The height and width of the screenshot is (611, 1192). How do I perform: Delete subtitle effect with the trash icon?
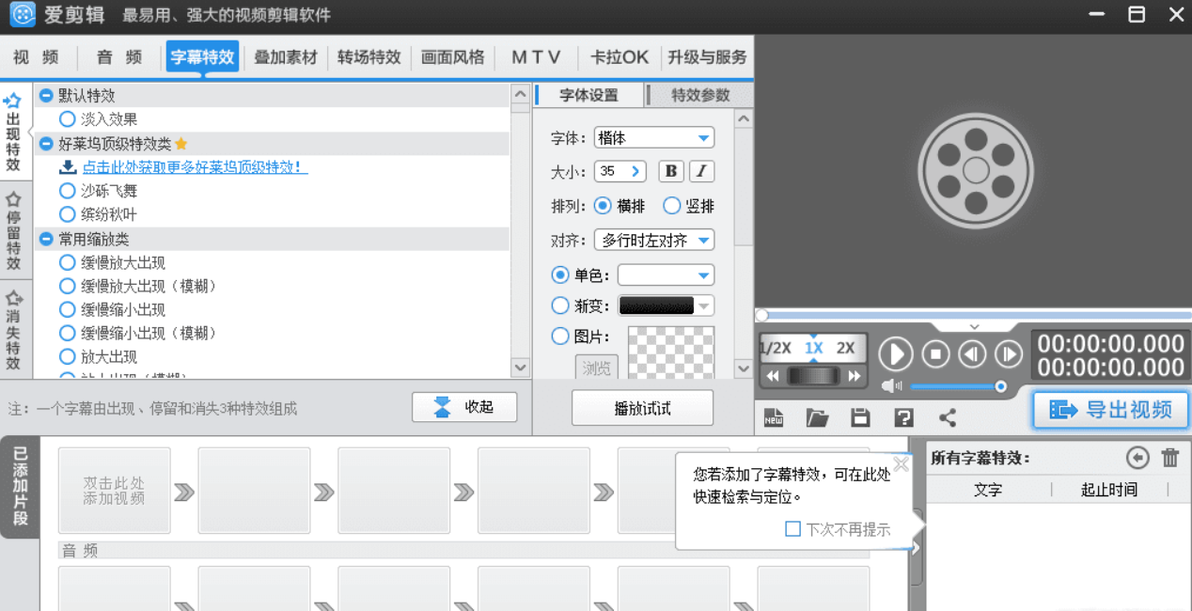(1170, 458)
